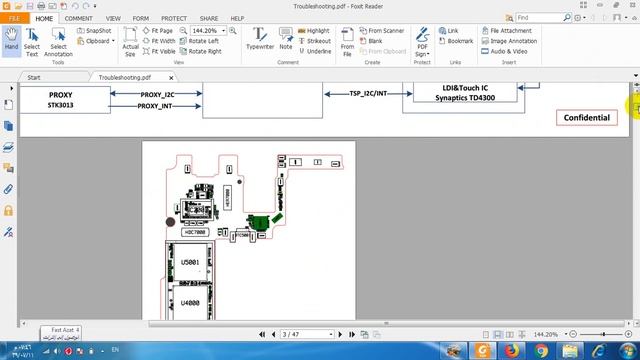640x360 pixels.
Task: Add a Bookmark
Action: (x=456, y=41)
